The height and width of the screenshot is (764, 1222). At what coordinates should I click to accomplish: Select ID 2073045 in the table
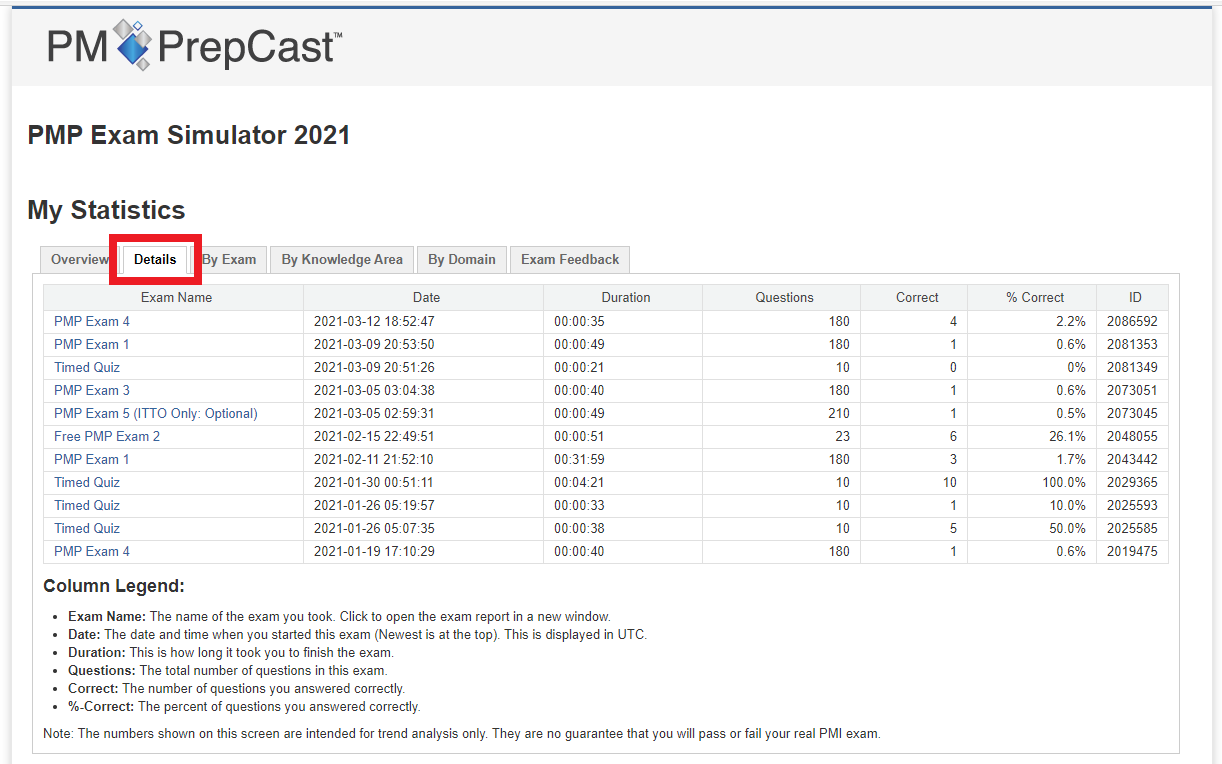pos(1132,414)
